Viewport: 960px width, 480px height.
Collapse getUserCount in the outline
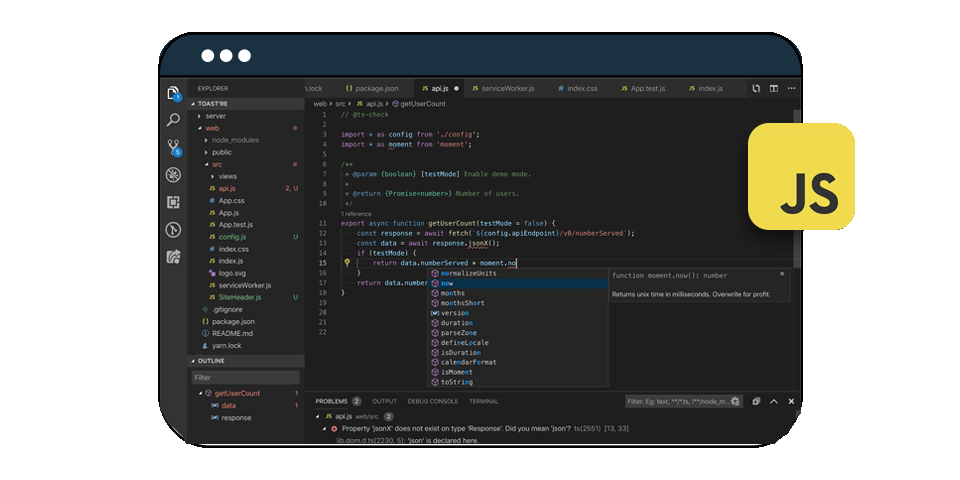200,393
